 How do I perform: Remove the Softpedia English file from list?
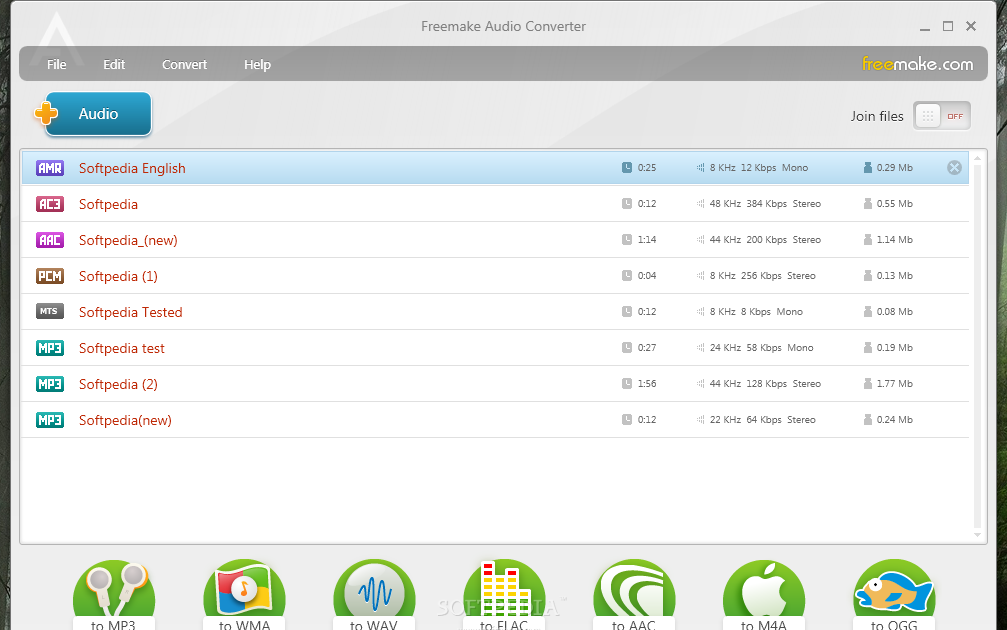(954, 168)
